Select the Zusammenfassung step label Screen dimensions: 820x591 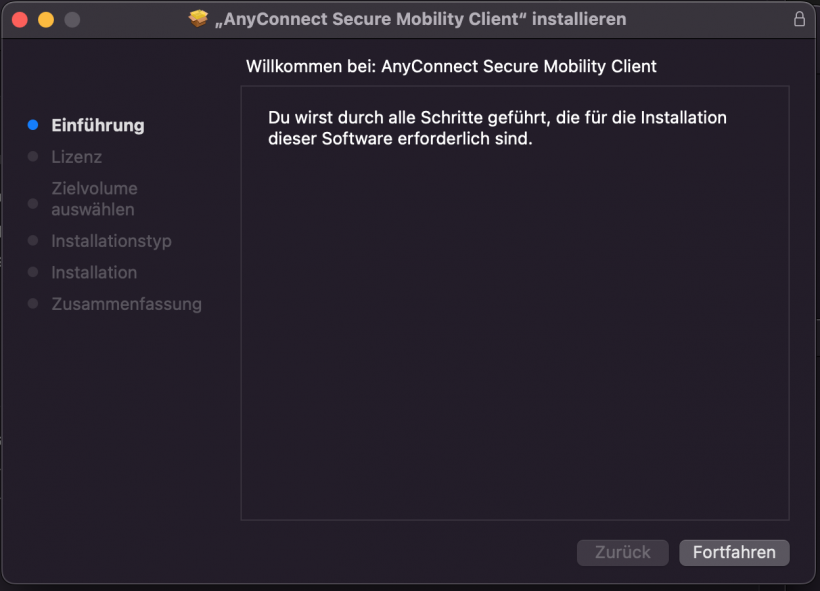pos(126,304)
